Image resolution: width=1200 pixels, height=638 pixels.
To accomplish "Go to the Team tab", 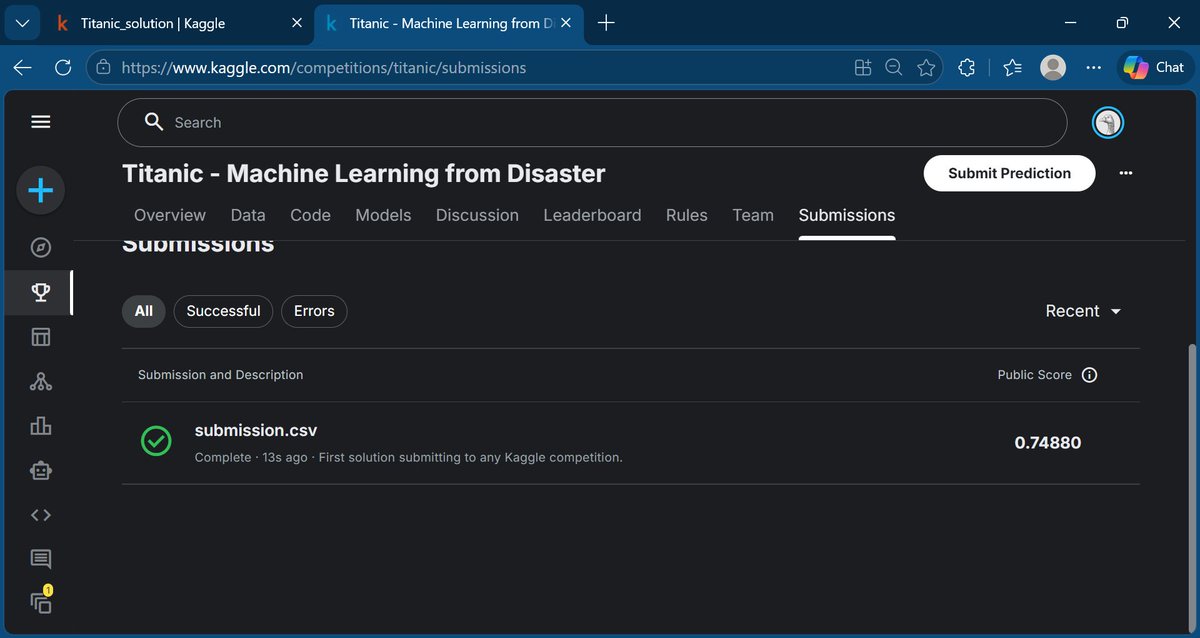I will tap(753, 215).
